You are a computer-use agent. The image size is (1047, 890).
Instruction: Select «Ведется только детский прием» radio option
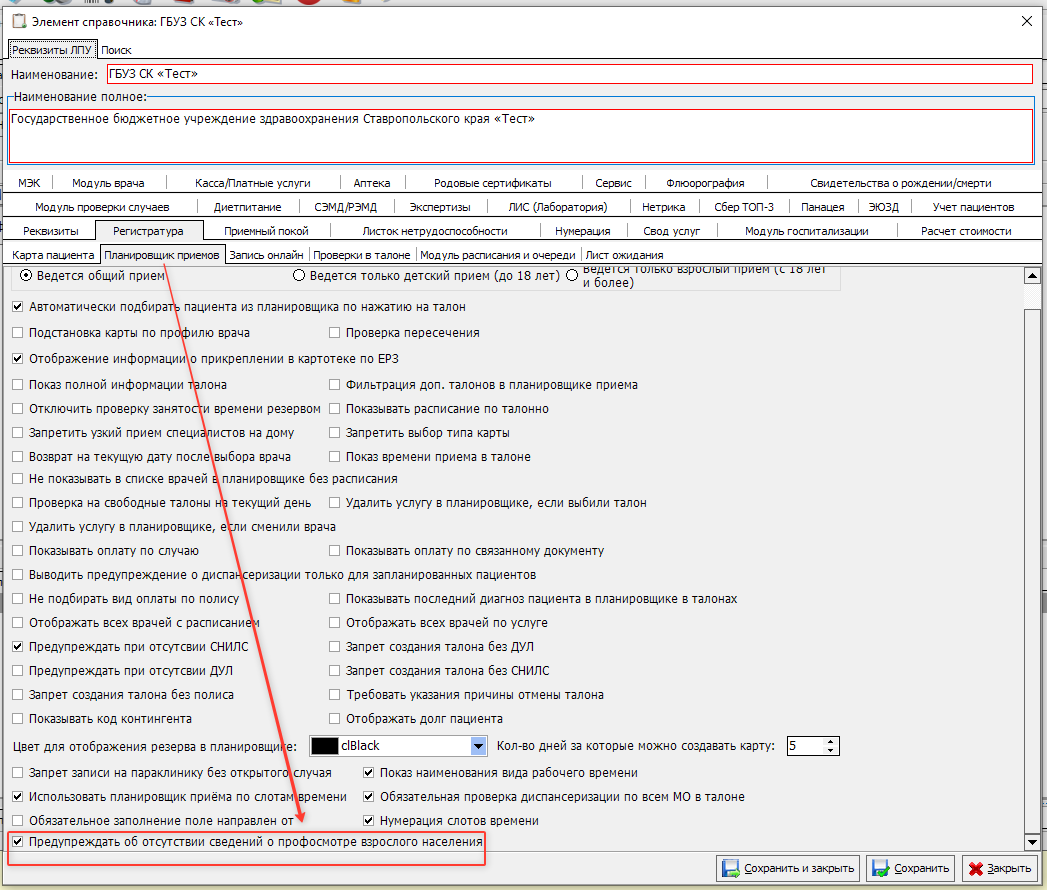(298, 276)
